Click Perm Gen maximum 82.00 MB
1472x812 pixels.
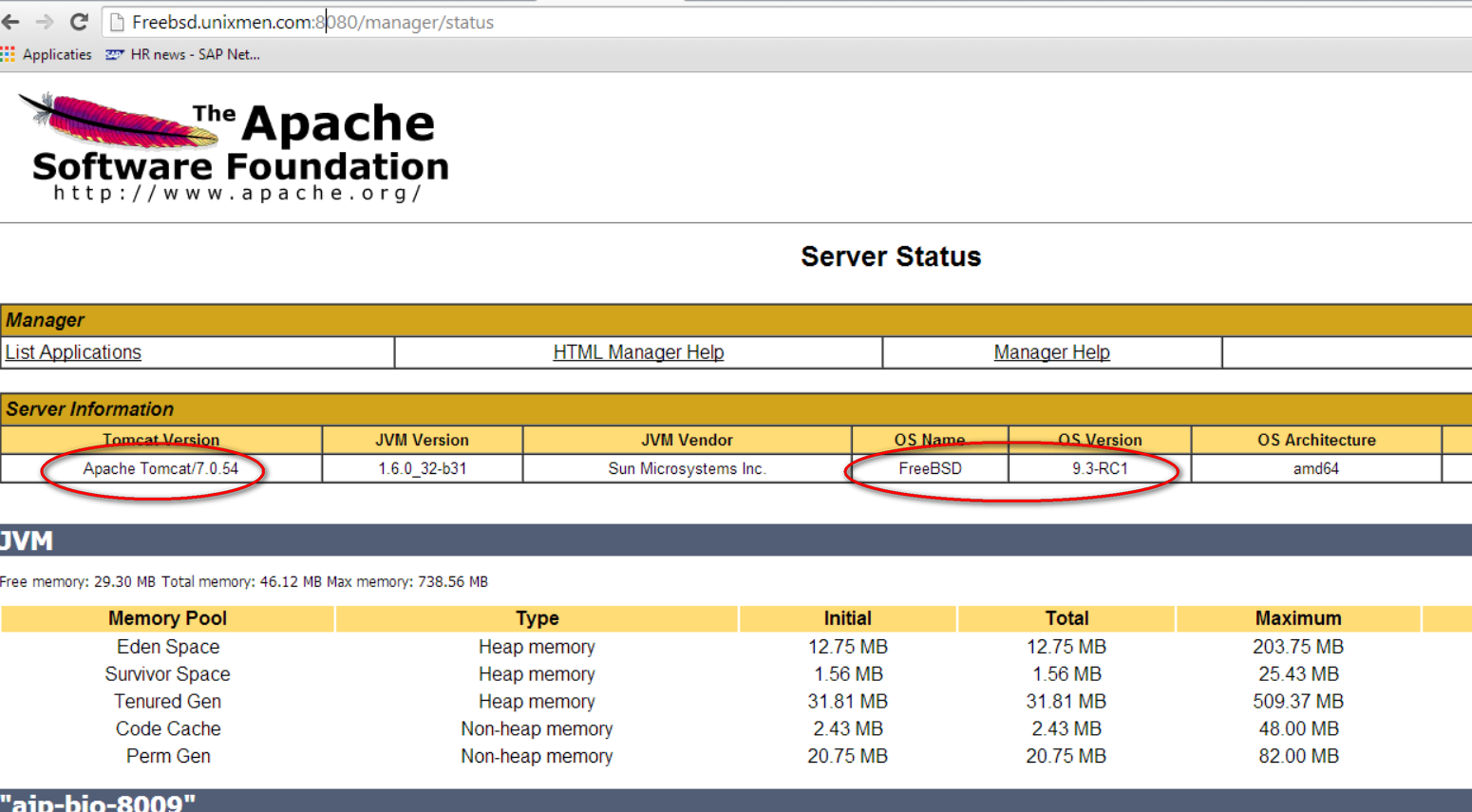[1298, 757]
